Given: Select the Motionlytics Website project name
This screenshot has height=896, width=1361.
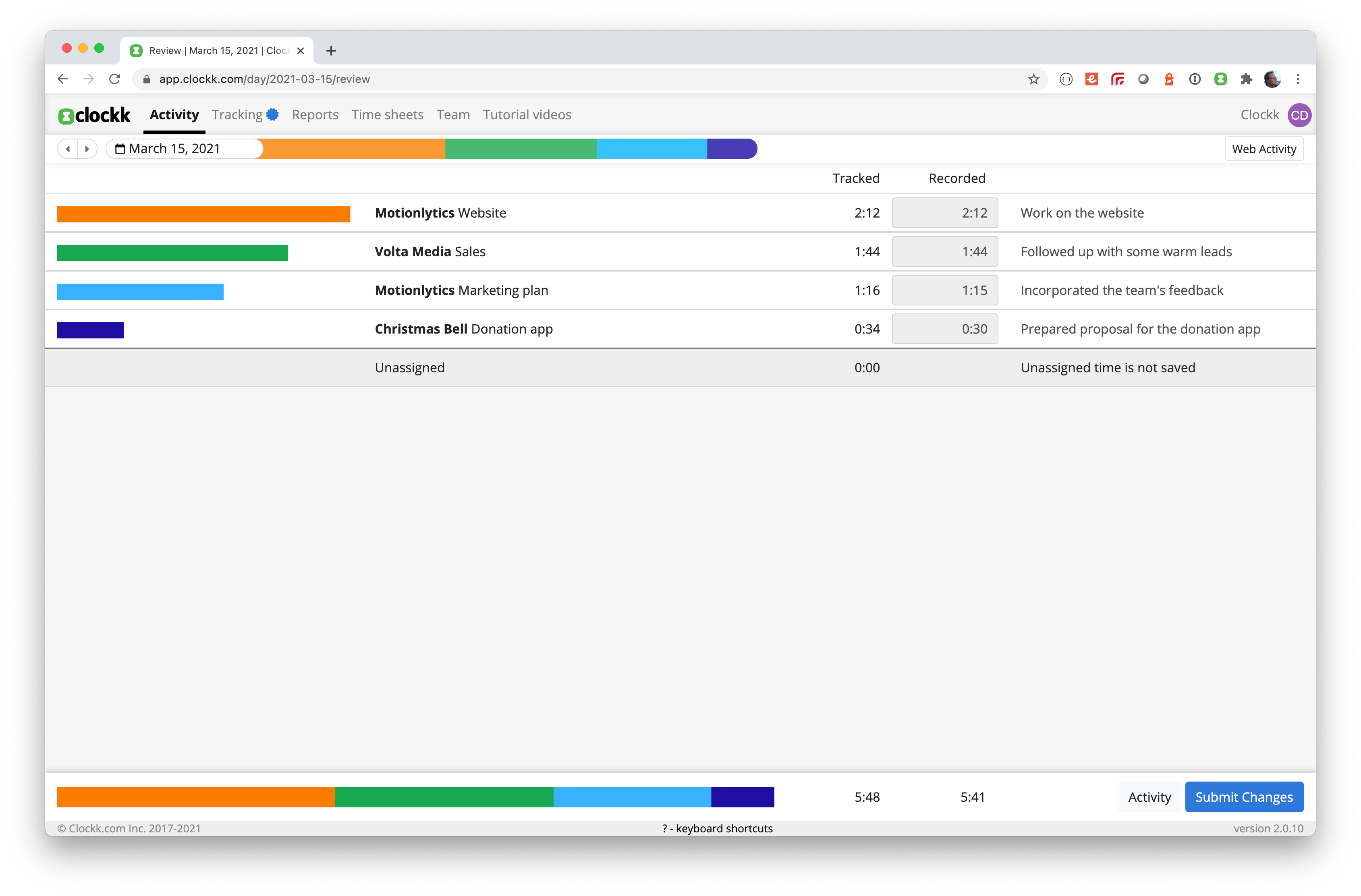Looking at the screenshot, I should tap(440, 213).
